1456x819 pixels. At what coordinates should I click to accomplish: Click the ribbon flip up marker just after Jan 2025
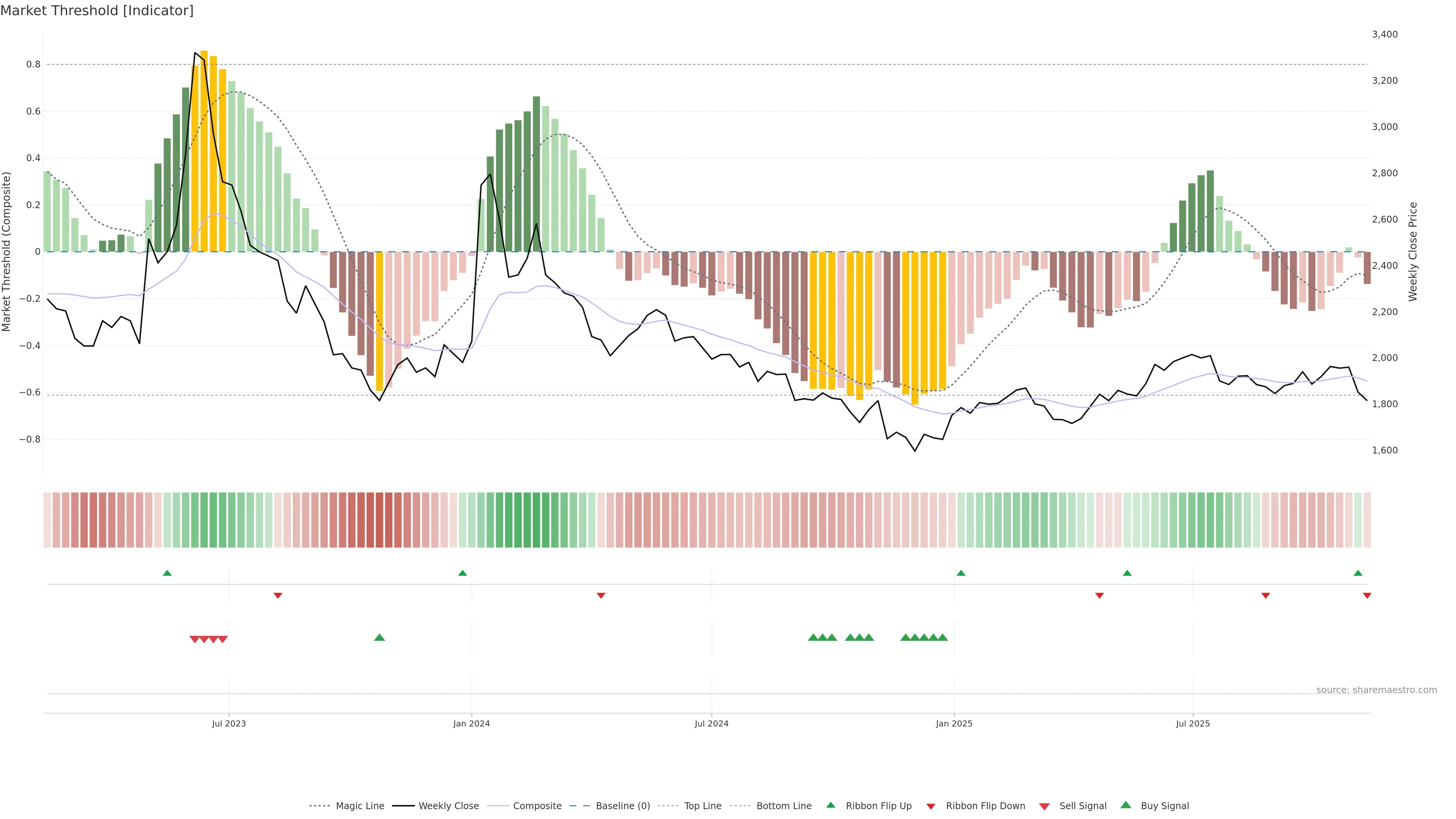pos(961,573)
